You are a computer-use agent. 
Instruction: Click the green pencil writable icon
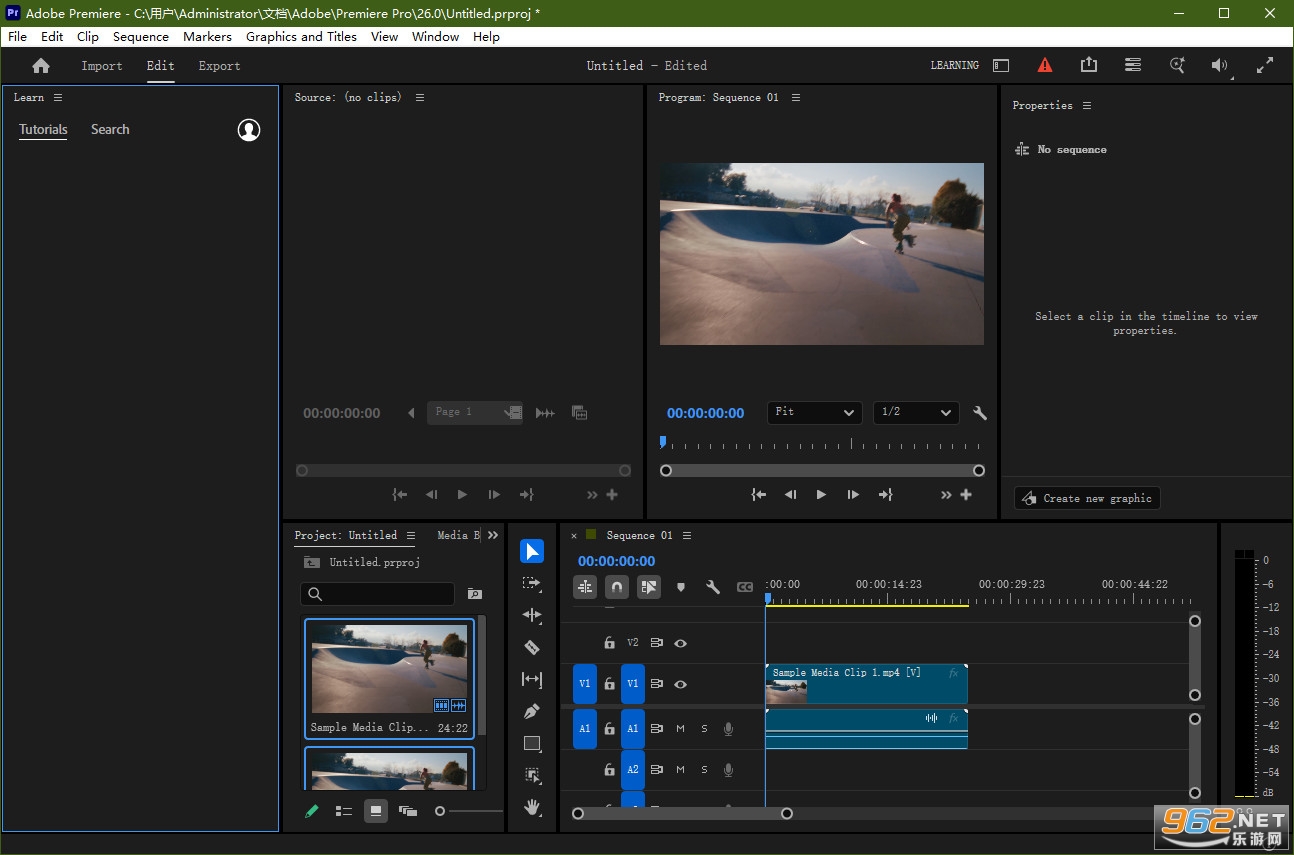(x=312, y=811)
